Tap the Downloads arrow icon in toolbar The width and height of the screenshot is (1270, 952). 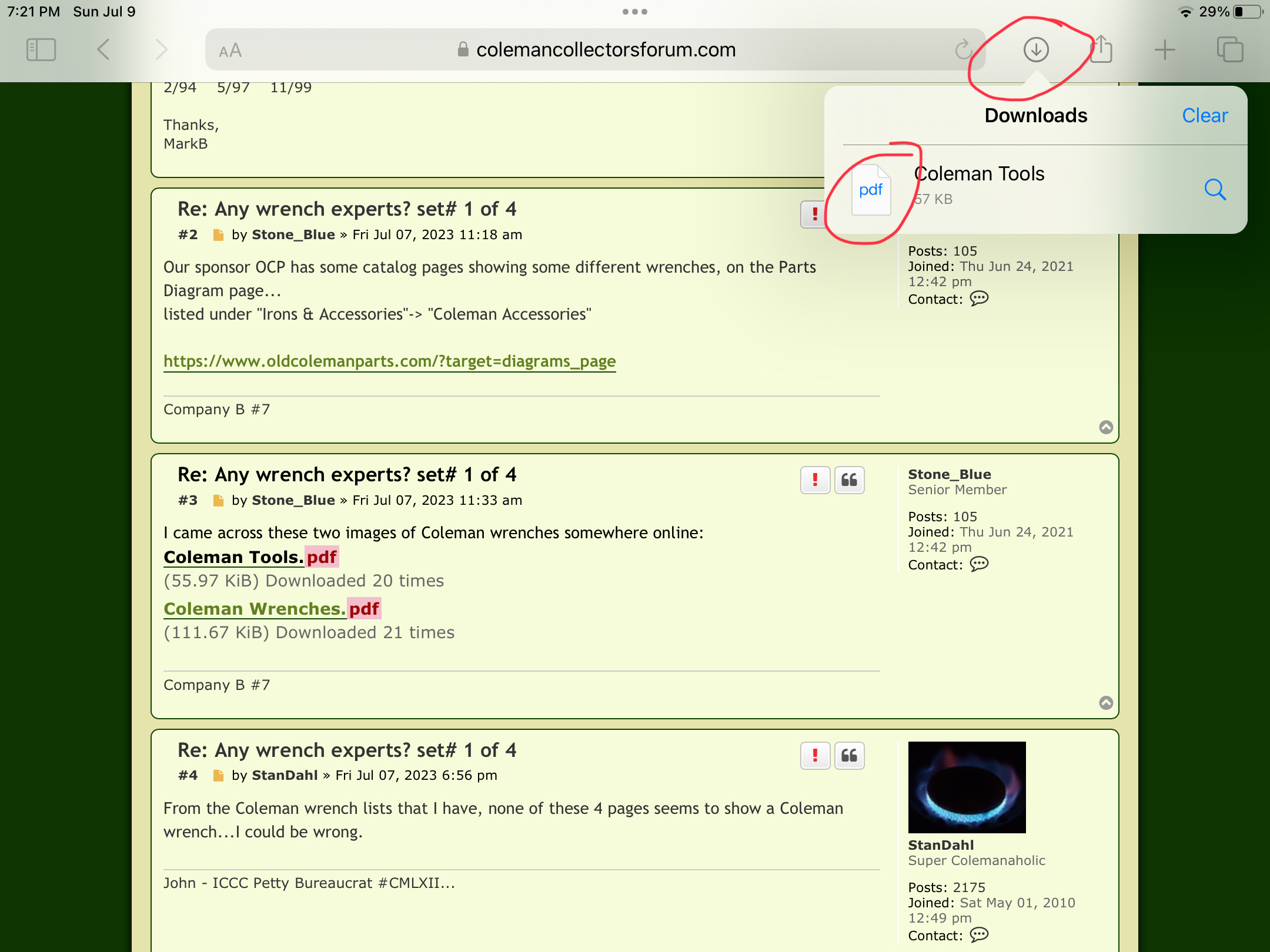1036,50
